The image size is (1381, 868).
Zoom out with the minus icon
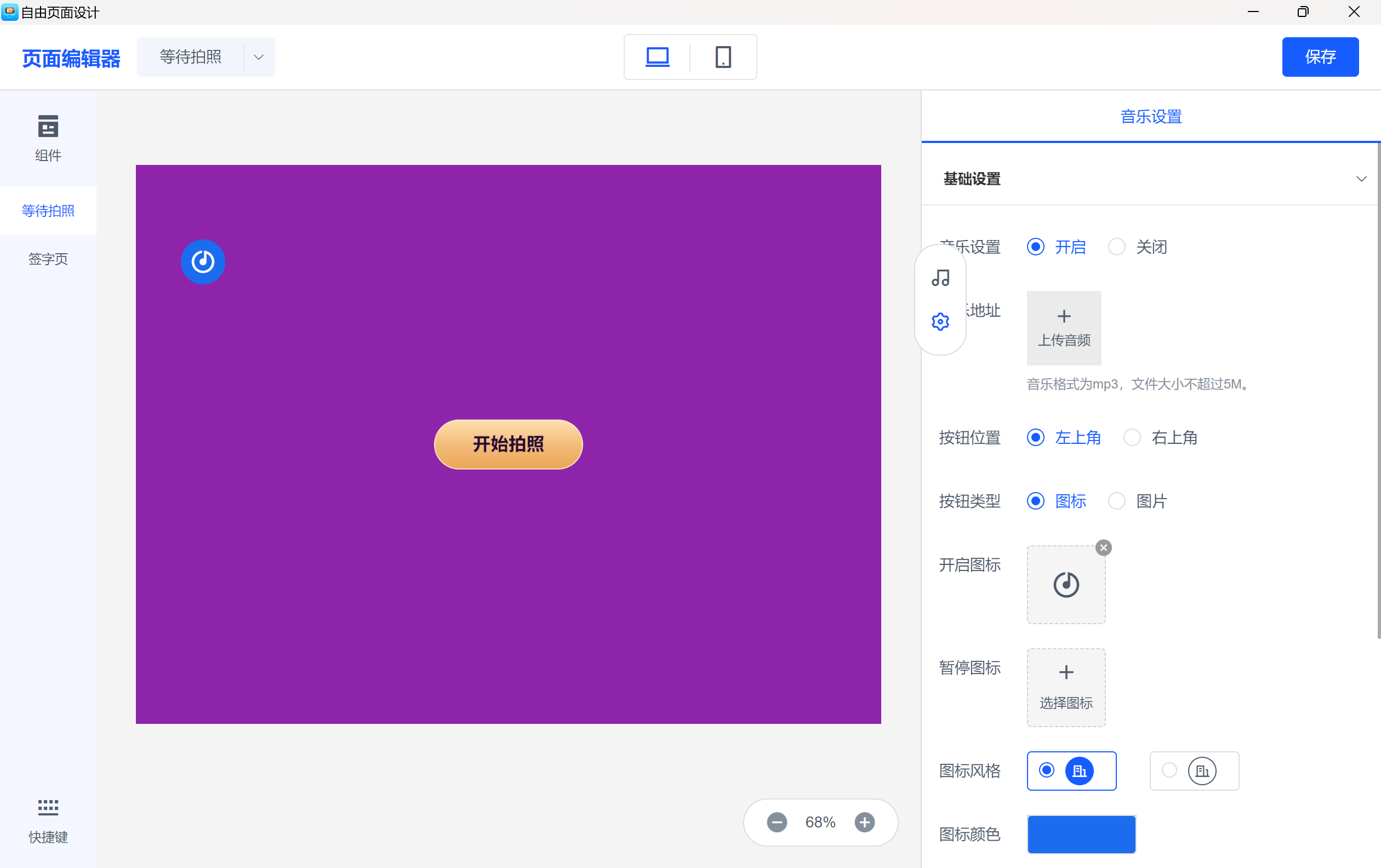(777, 822)
